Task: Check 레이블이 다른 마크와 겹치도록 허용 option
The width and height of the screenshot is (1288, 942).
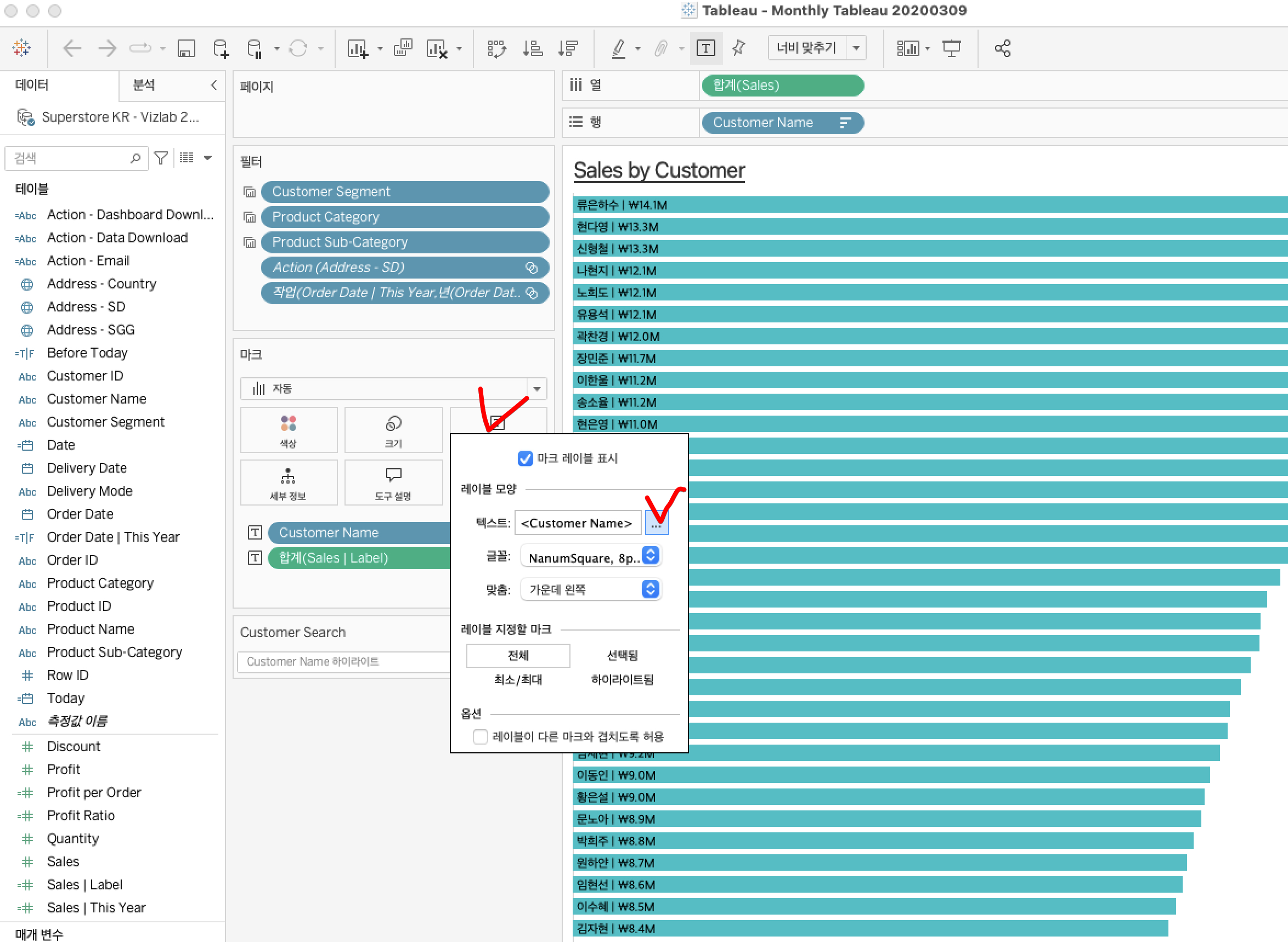Action: coord(481,737)
